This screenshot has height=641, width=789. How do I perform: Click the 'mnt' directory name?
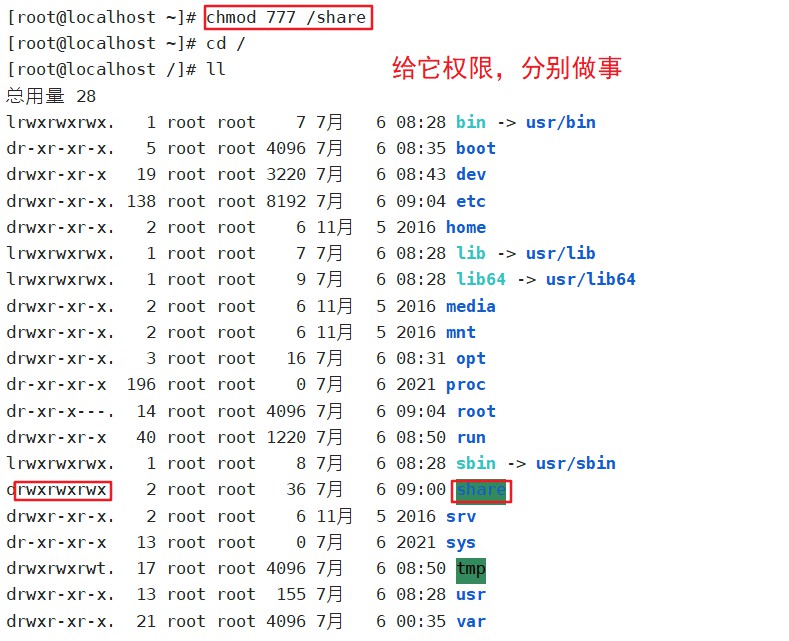tap(460, 333)
